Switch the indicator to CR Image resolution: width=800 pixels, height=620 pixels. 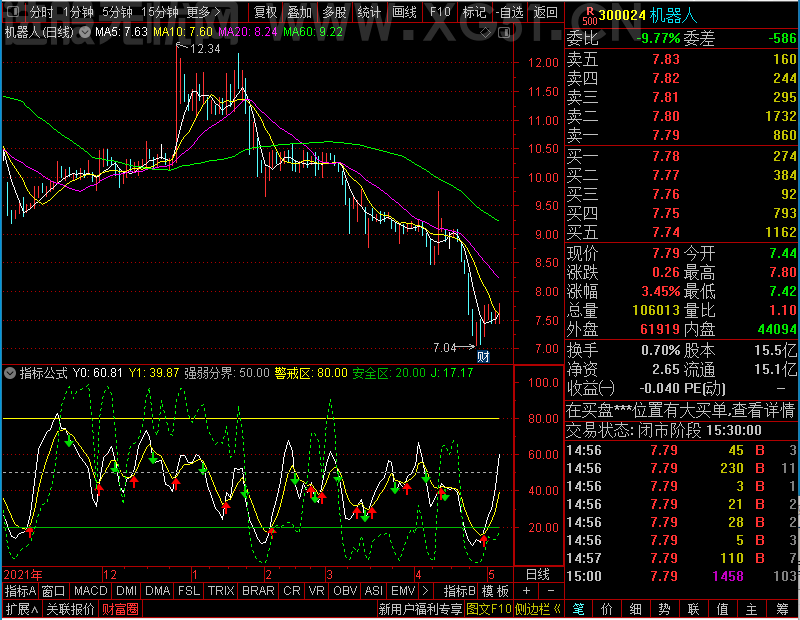point(292,591)
